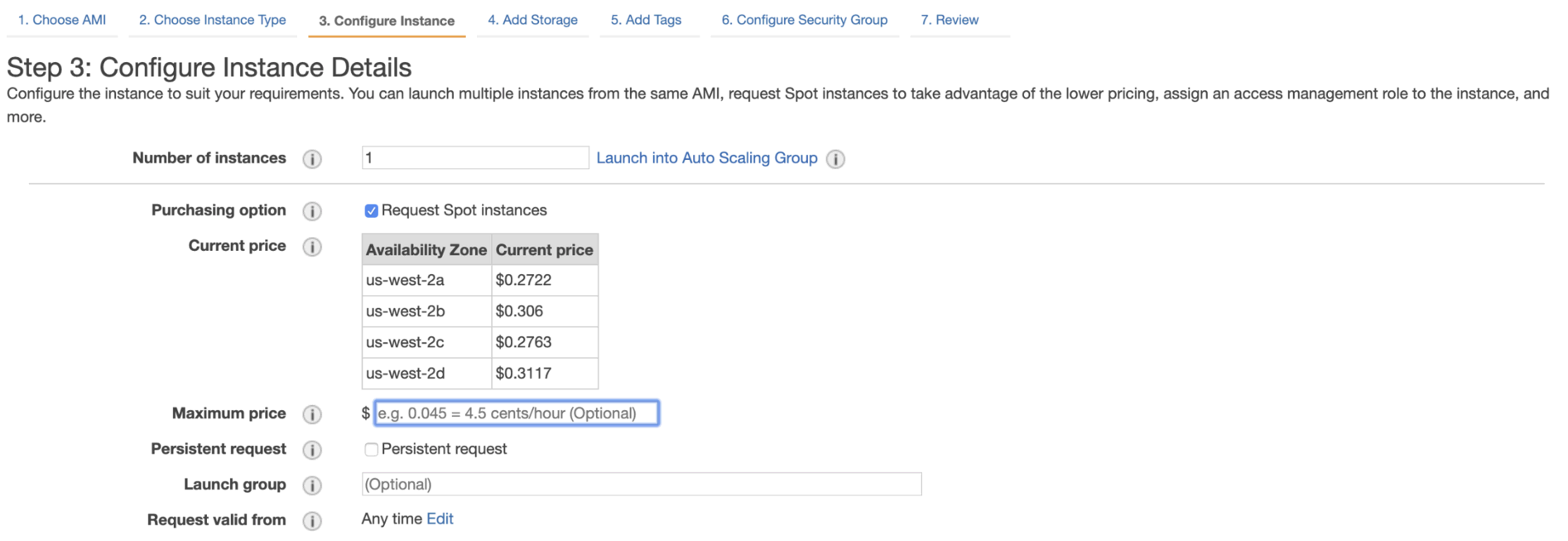This screenshot has width=1568, height=541.
Task: Enable the Persistent request checkbox
Action: click(x=372, y=450)
